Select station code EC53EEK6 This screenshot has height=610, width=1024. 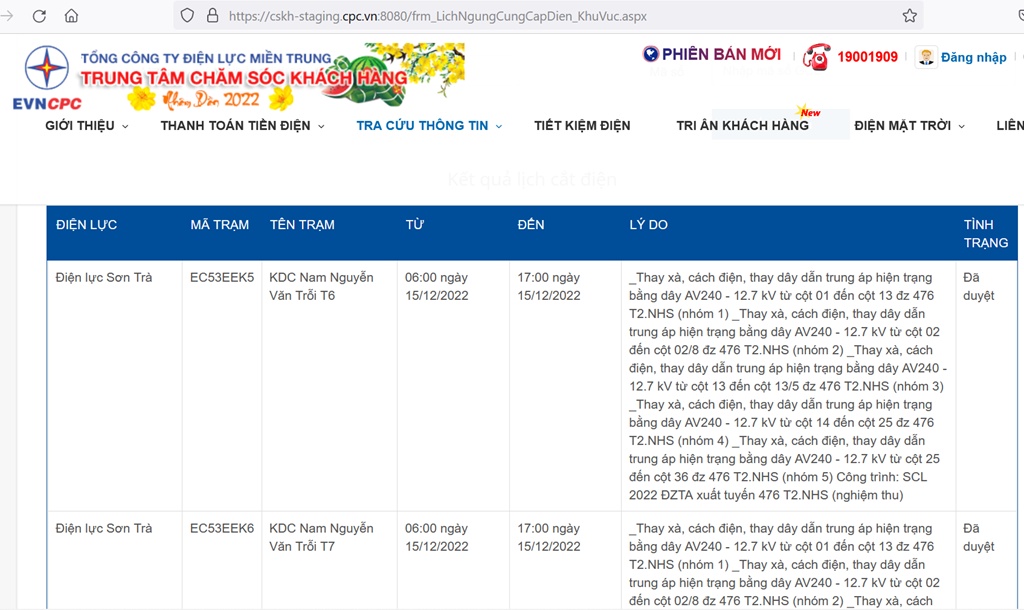(221, 528)
